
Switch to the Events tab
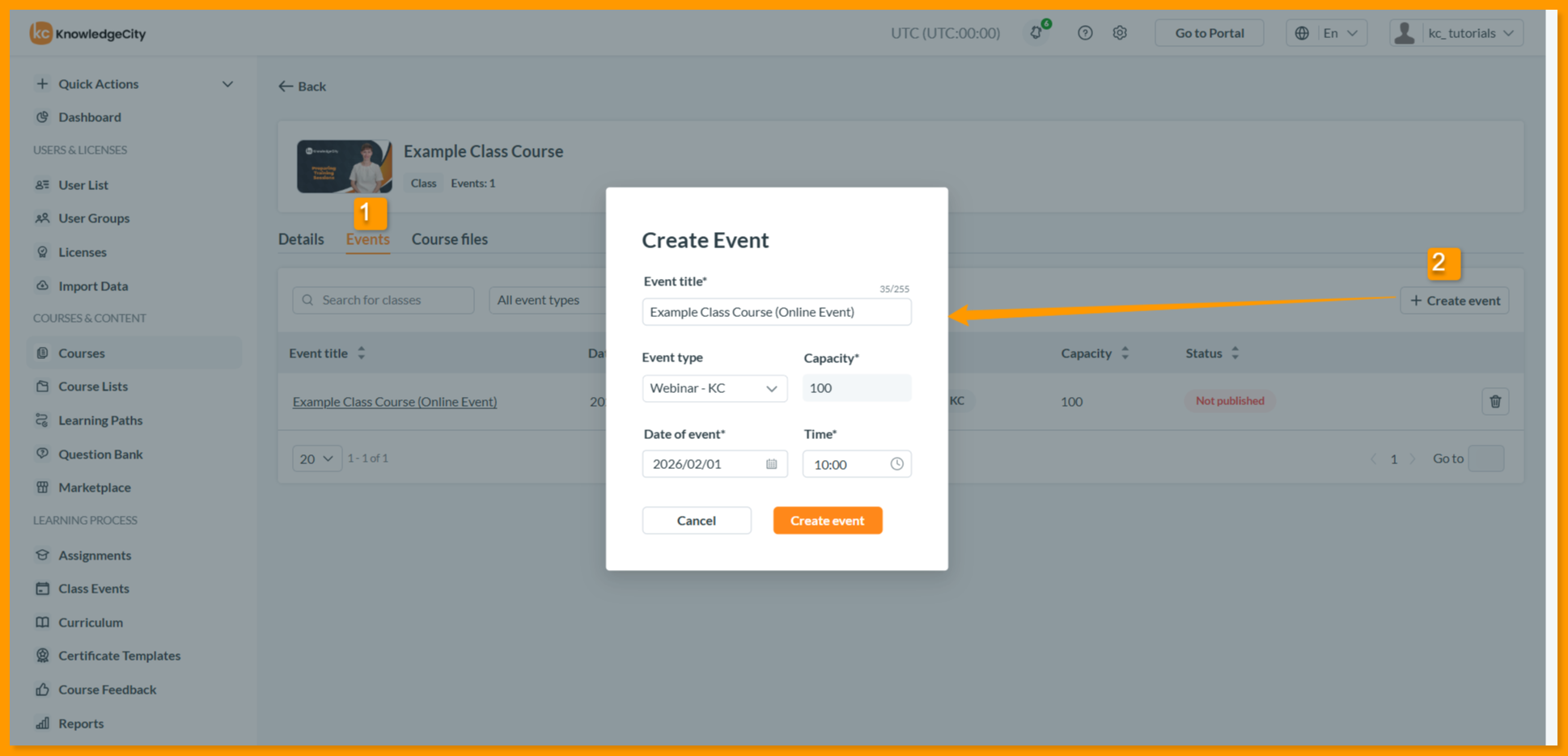click(x=368, y=239)
